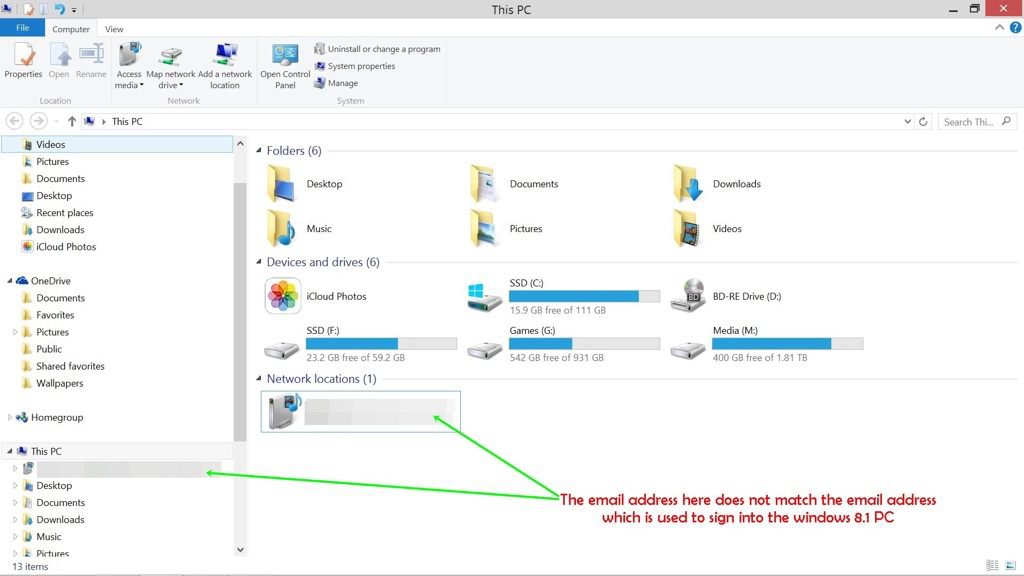The width and height of the screenshot is (1024, 576).
Task: Click Add a network location
Action: point(225,66)
